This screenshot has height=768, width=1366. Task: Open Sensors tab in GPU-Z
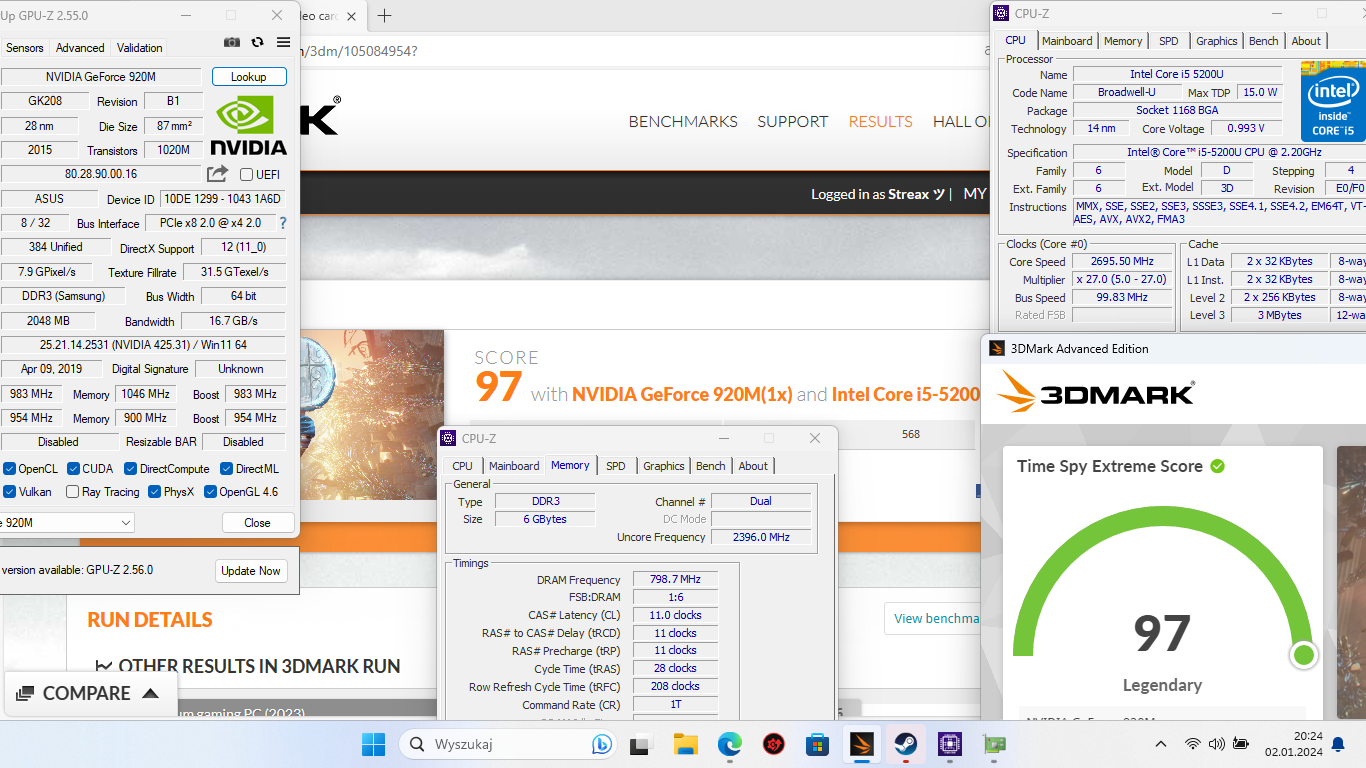(x=25, y=47)
